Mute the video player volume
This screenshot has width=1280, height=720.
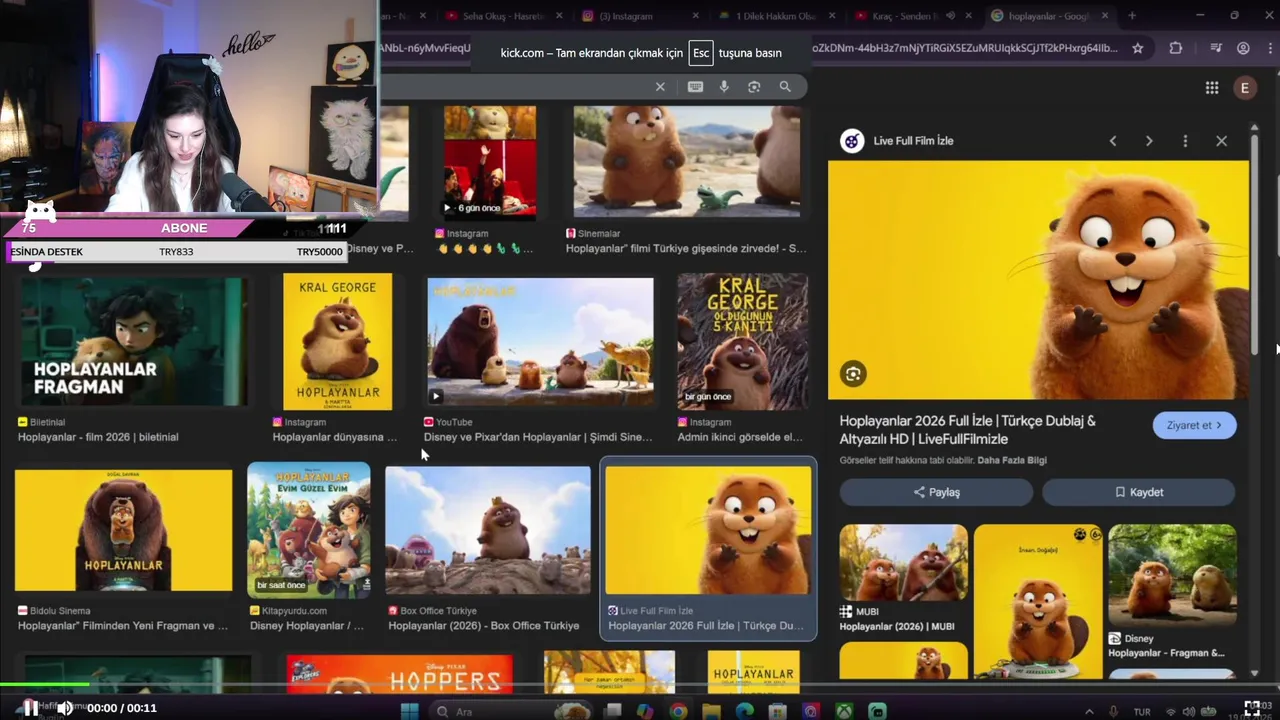[x=64, y=708]
